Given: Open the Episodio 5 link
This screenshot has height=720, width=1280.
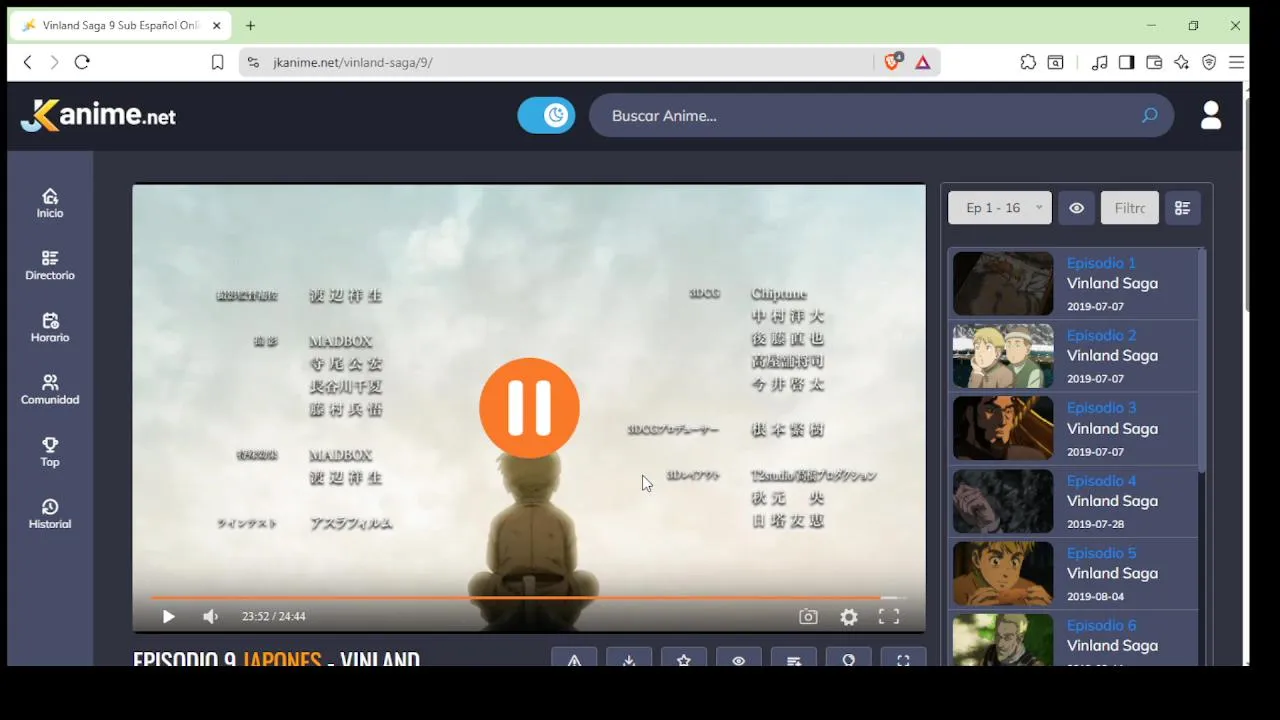Looking at the screenshot, I should [x=1101, y=552].
